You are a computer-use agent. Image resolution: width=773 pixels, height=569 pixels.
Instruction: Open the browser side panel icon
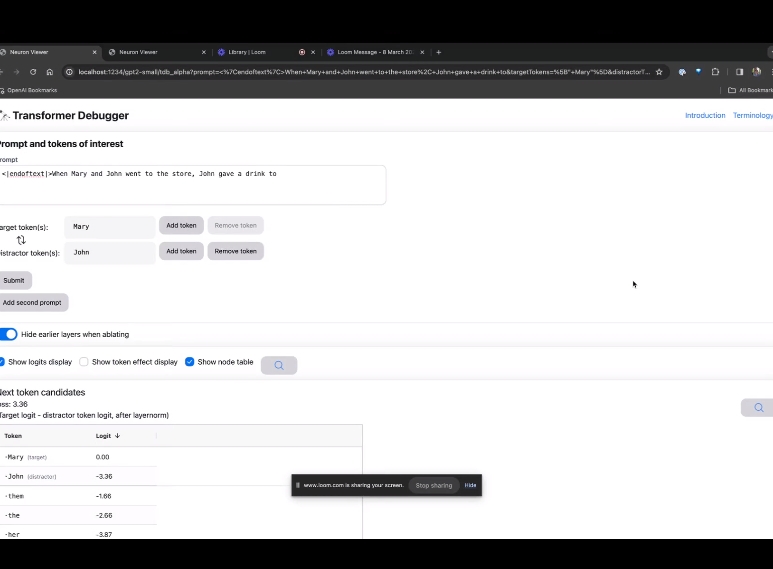coord(739,72)
